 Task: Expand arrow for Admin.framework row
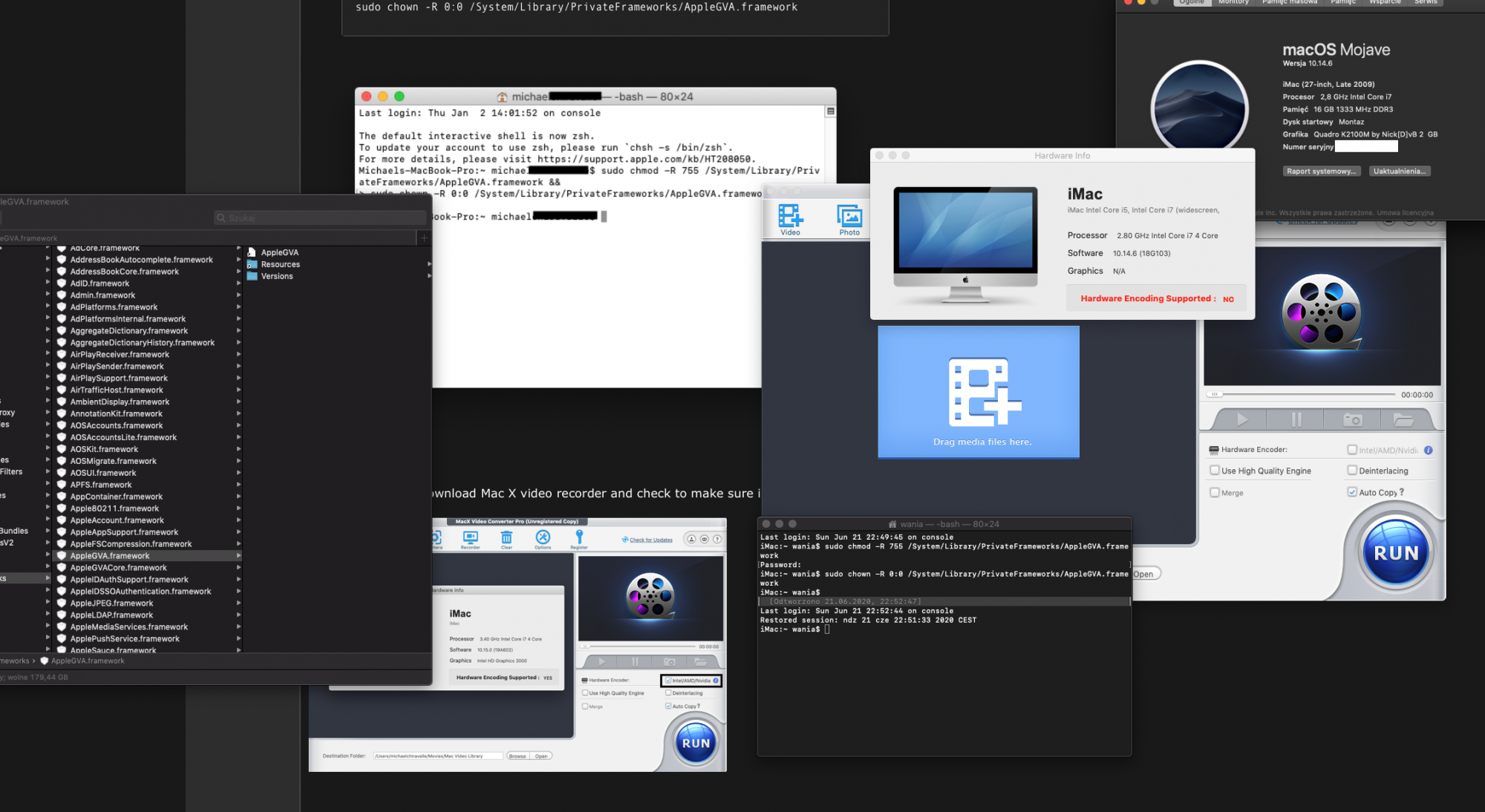tap(238, 295)
